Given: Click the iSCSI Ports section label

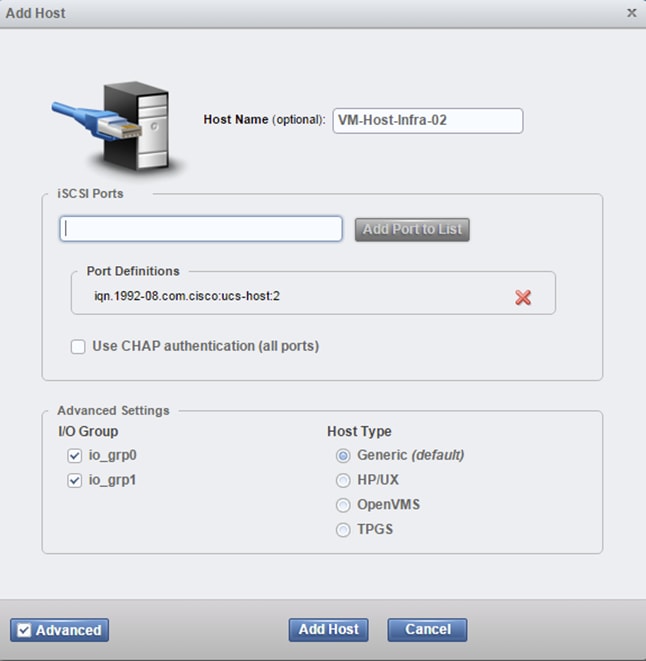Looking at the screenshot, I should (x=90, y=193).
